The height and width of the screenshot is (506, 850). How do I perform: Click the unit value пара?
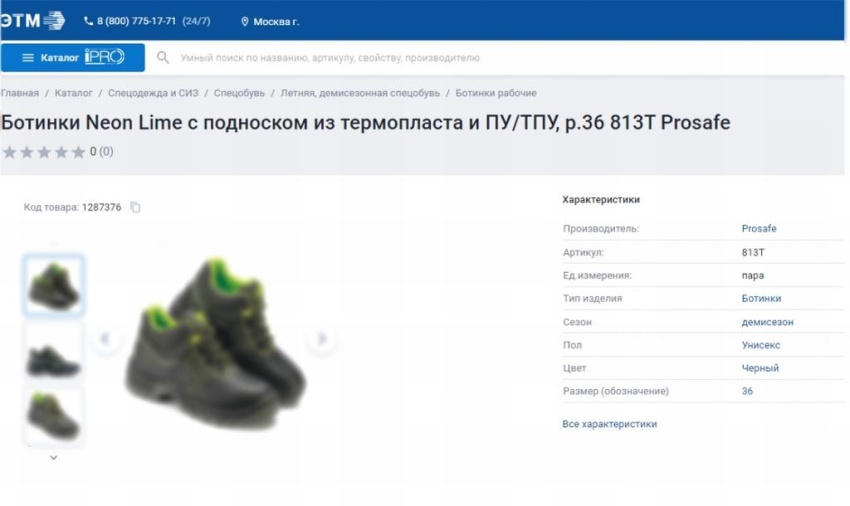point(752,276)
